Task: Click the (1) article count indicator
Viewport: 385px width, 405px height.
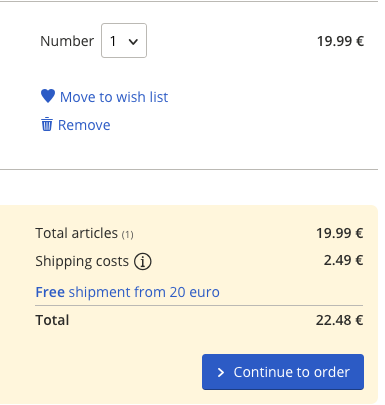Action: [x=127, y=235]
